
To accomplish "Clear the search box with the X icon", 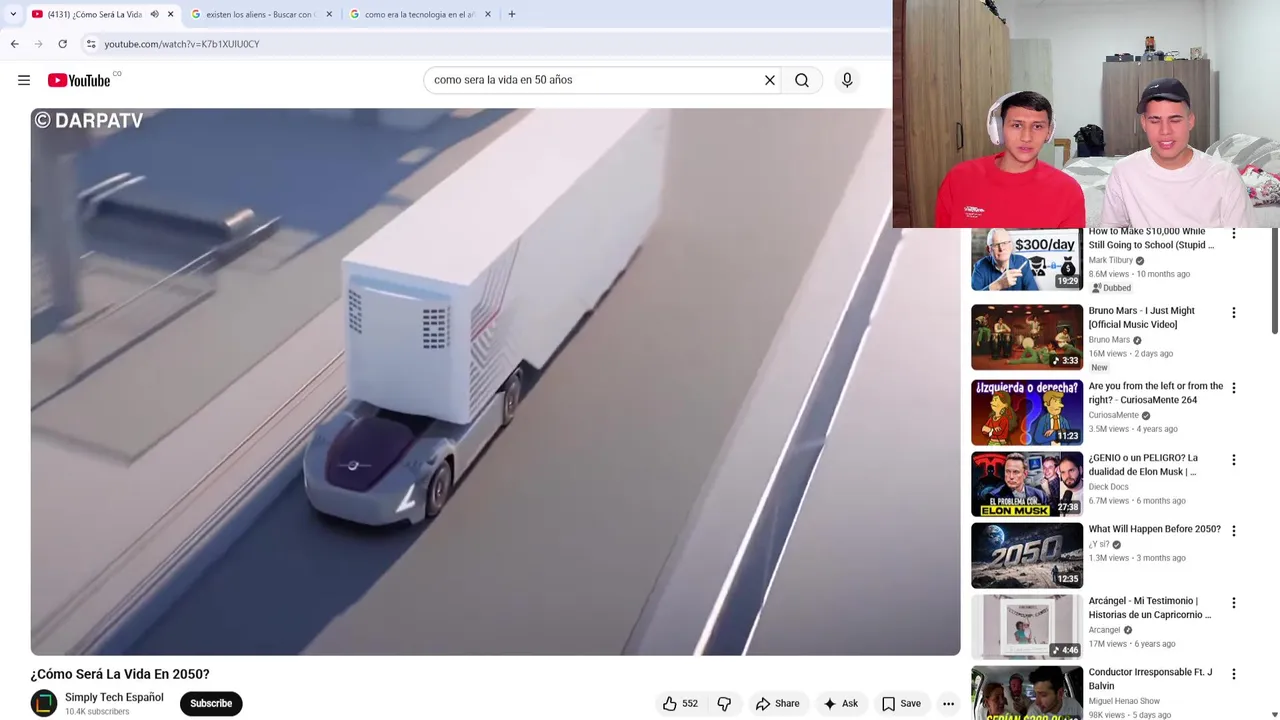I will [770, 80].
